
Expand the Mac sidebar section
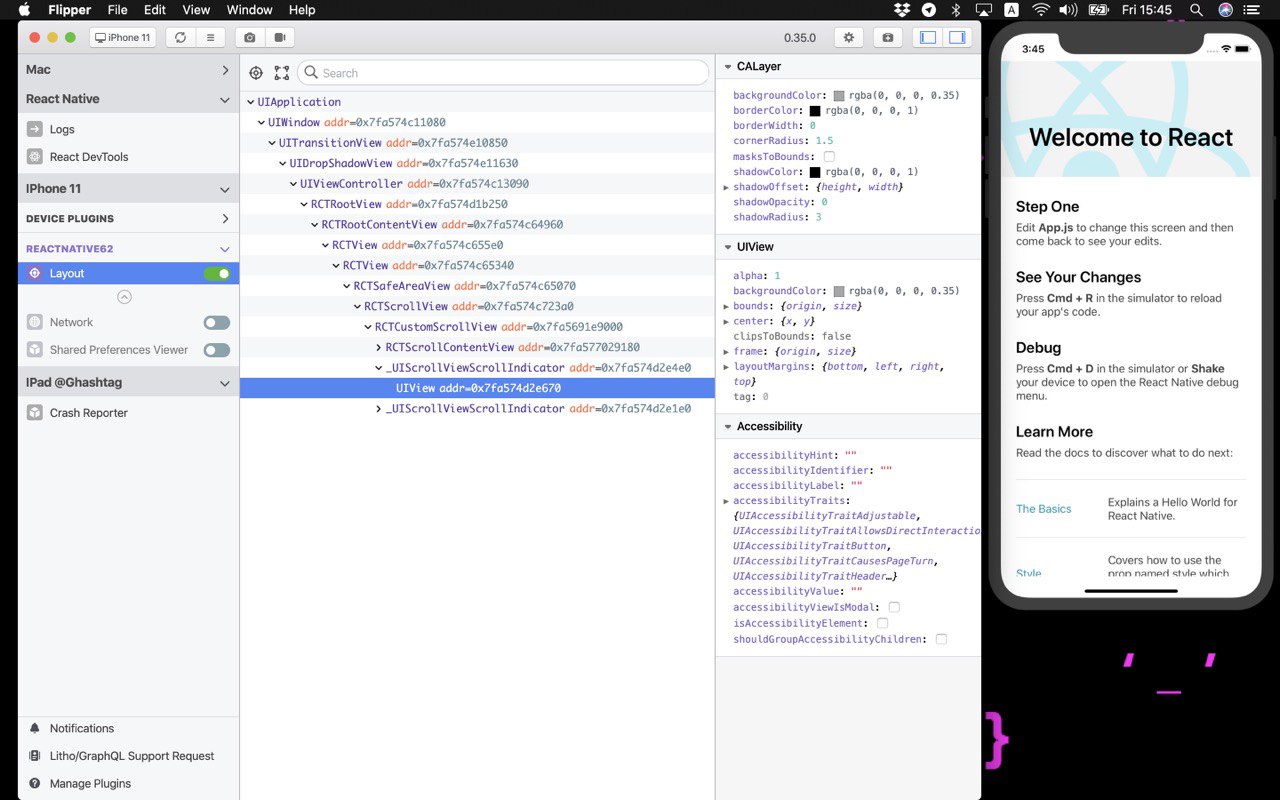(225, 70)
